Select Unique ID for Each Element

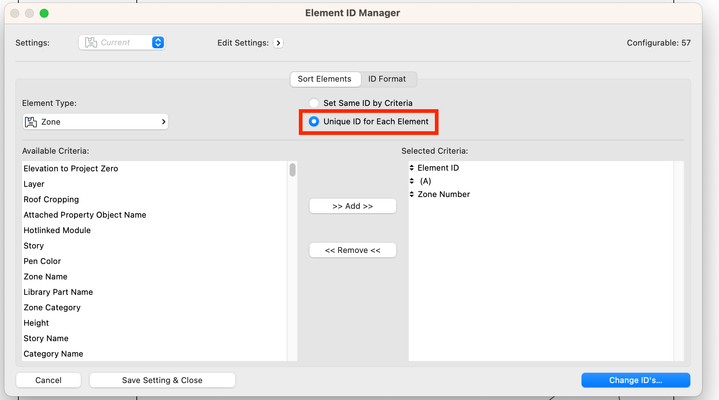coord(314,122)
